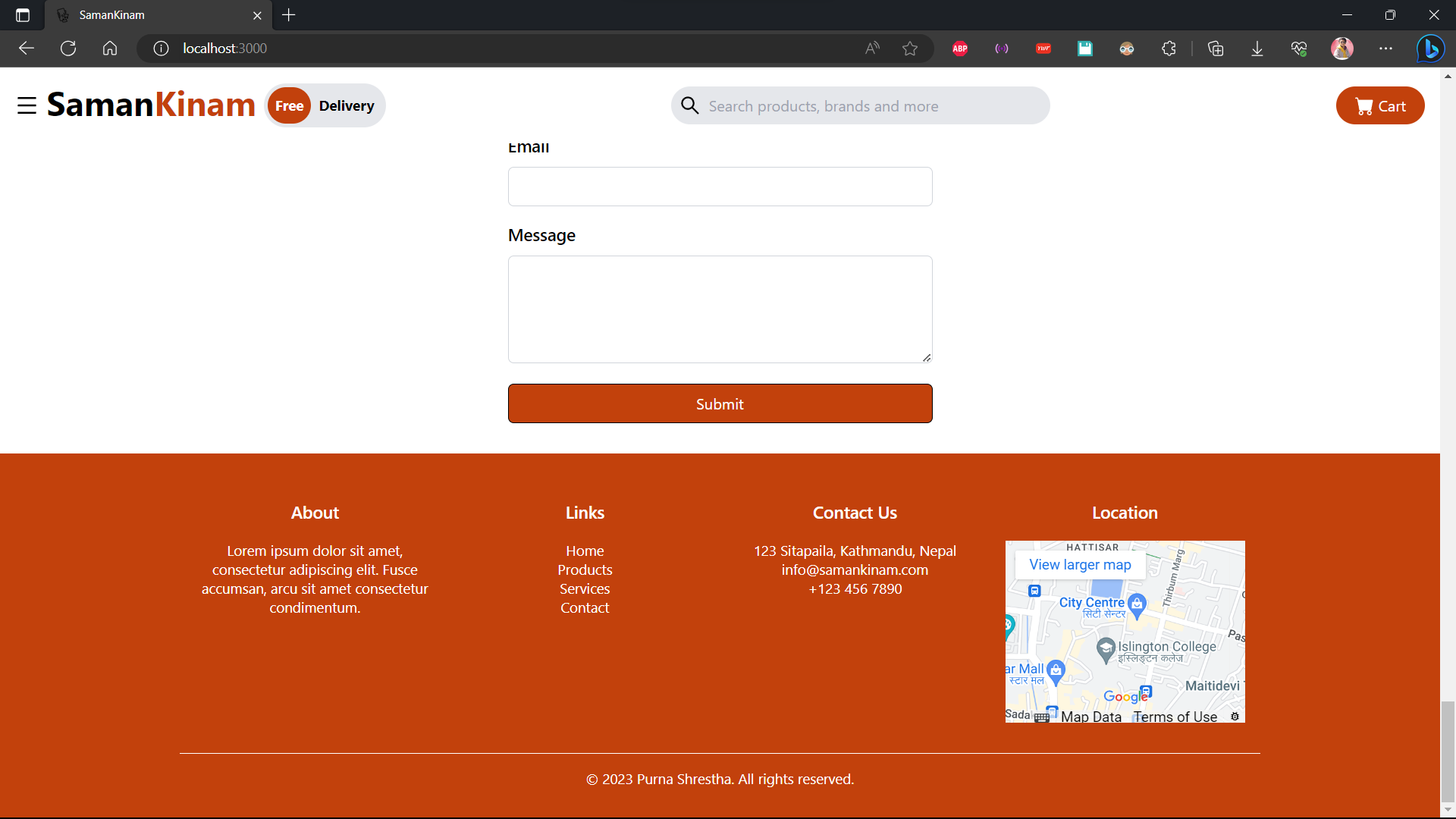Open AdBlock Plus extension icon
This screenshot has height=819, width=1456.
coord(960,49)
